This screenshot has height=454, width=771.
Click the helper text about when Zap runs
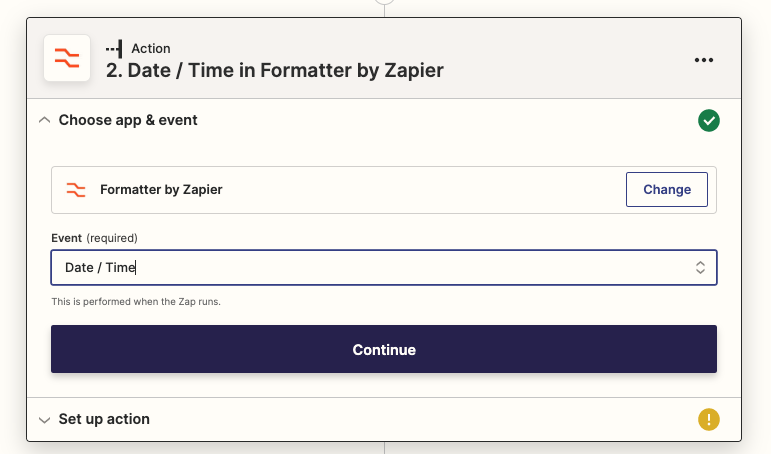point(135,301)
